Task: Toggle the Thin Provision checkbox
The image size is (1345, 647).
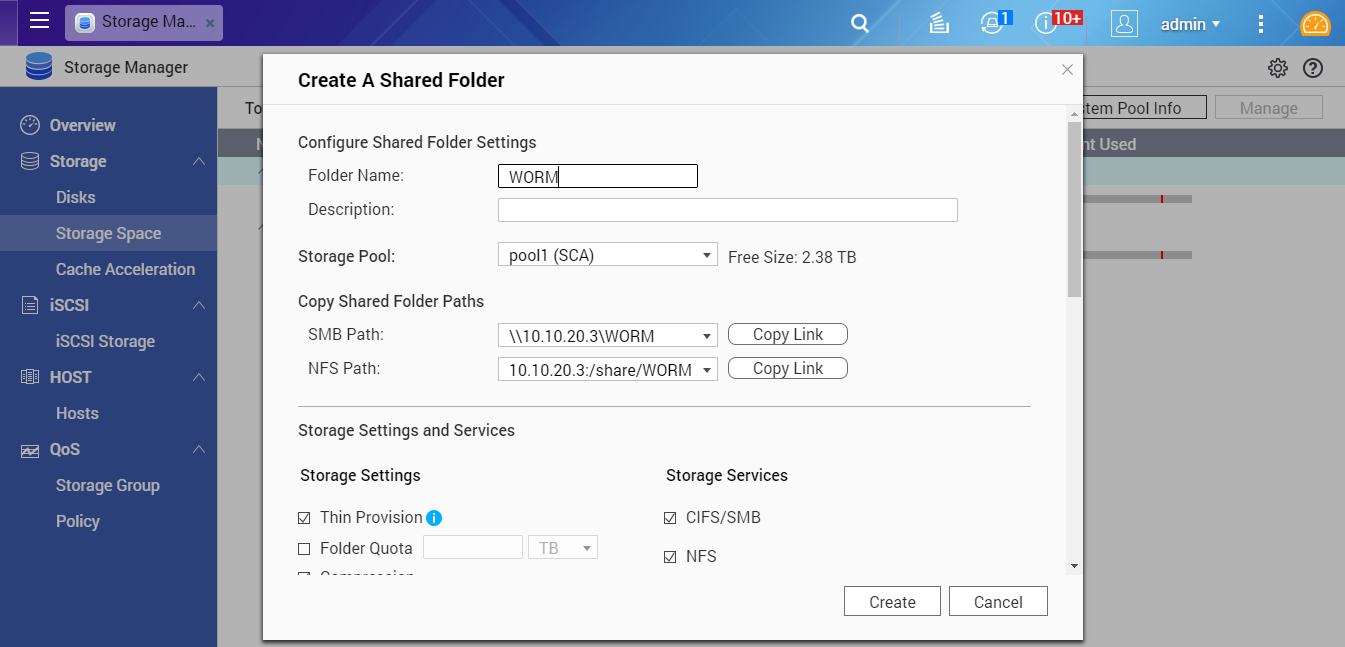Action: 305,518
